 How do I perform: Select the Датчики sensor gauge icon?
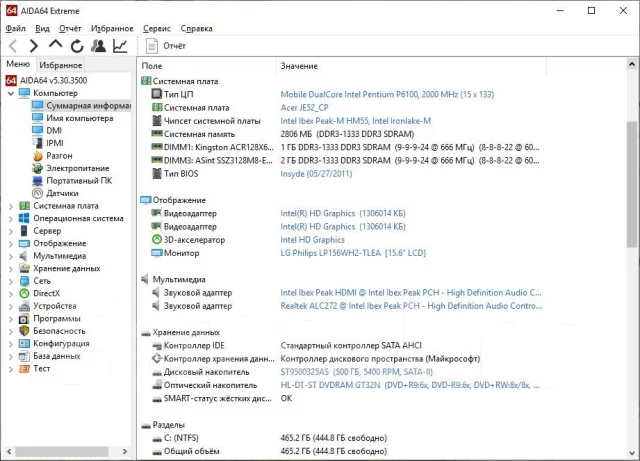tap(38, 193)
